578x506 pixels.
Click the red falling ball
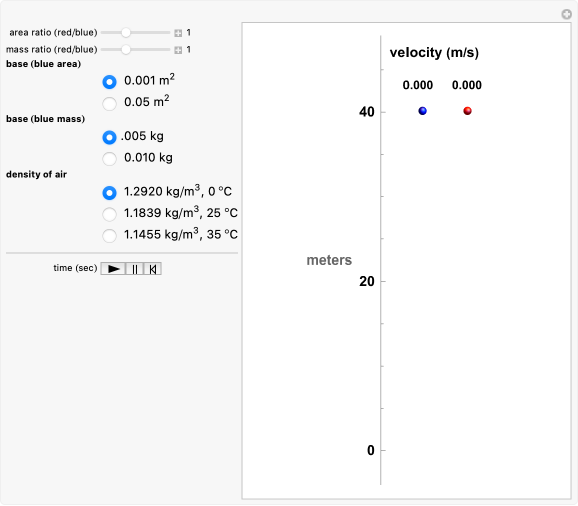[467, 111]
